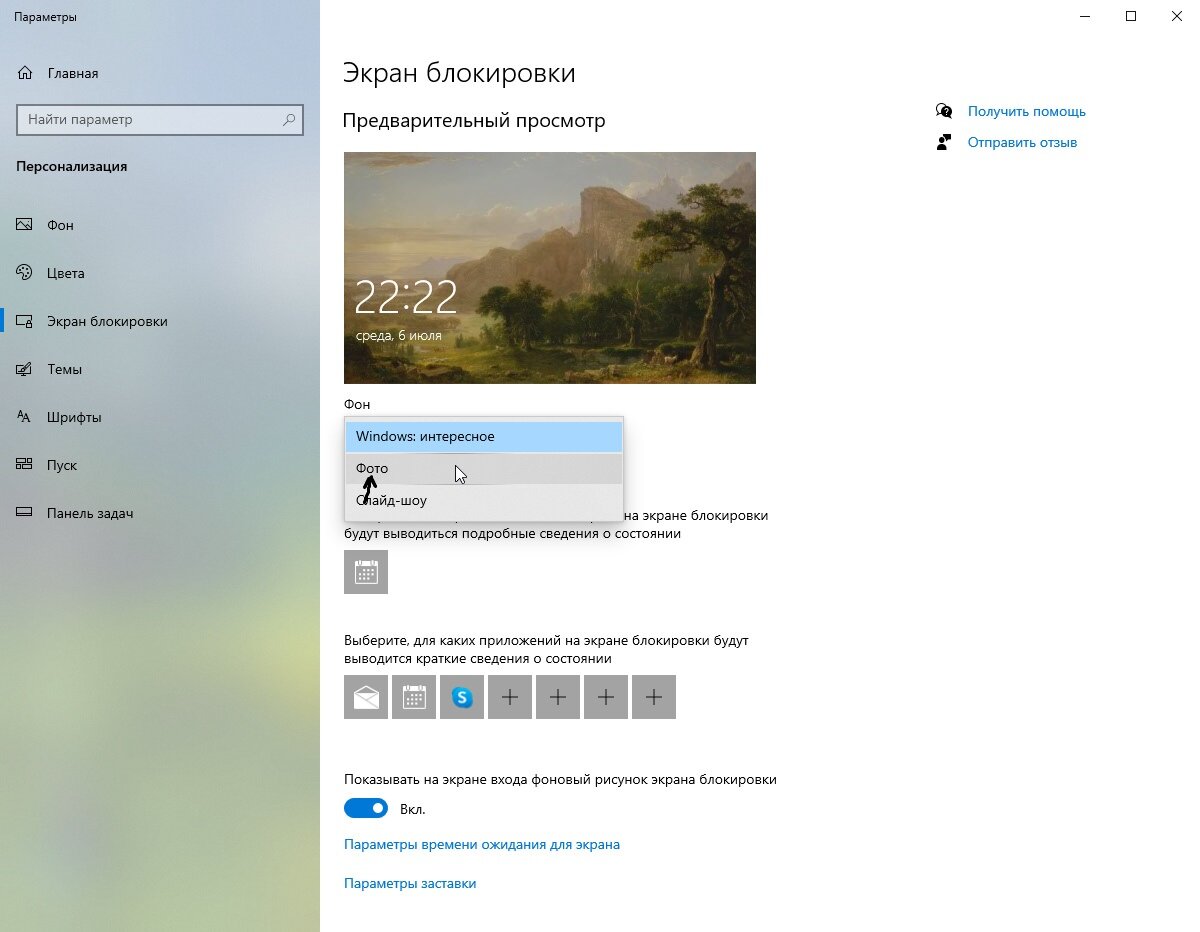Click the help chat bubble icon
The image size is (1200, 932).
pos(944,111)
